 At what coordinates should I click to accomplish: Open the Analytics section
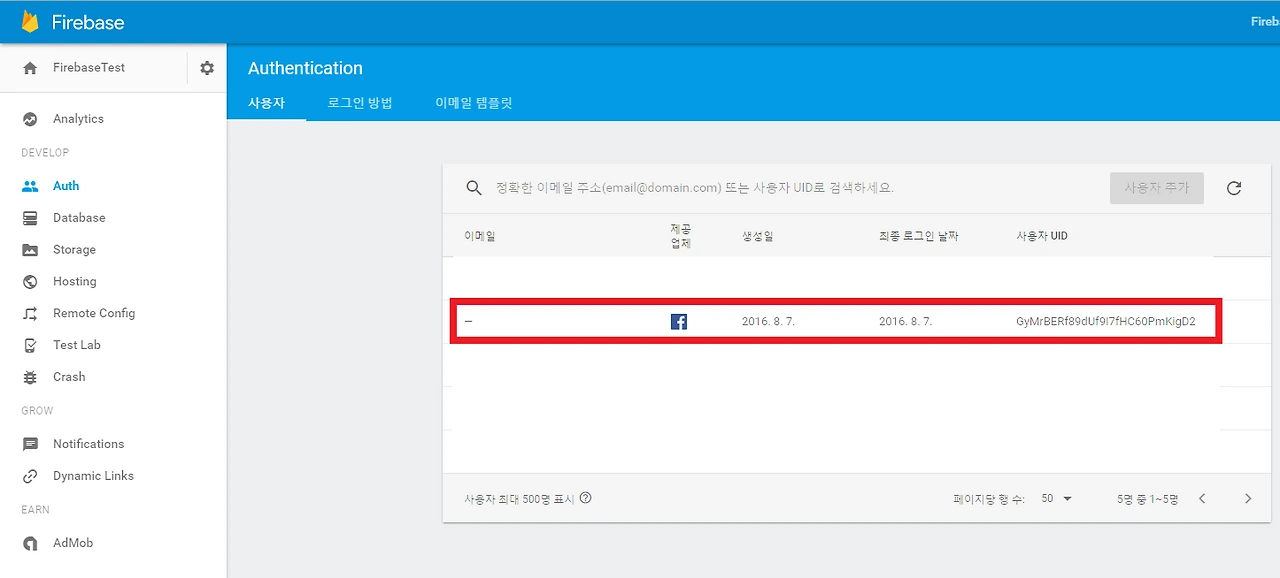[x=77, y=118]
